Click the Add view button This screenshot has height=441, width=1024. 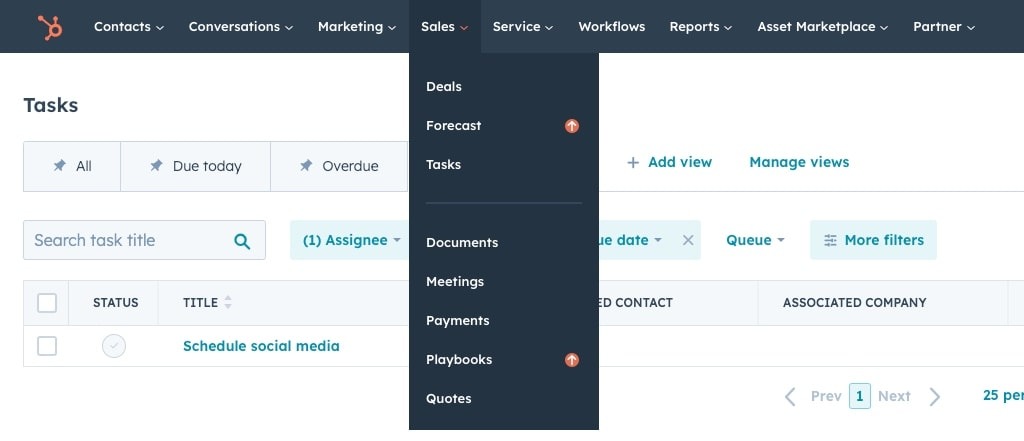click(x=669, y=163)
